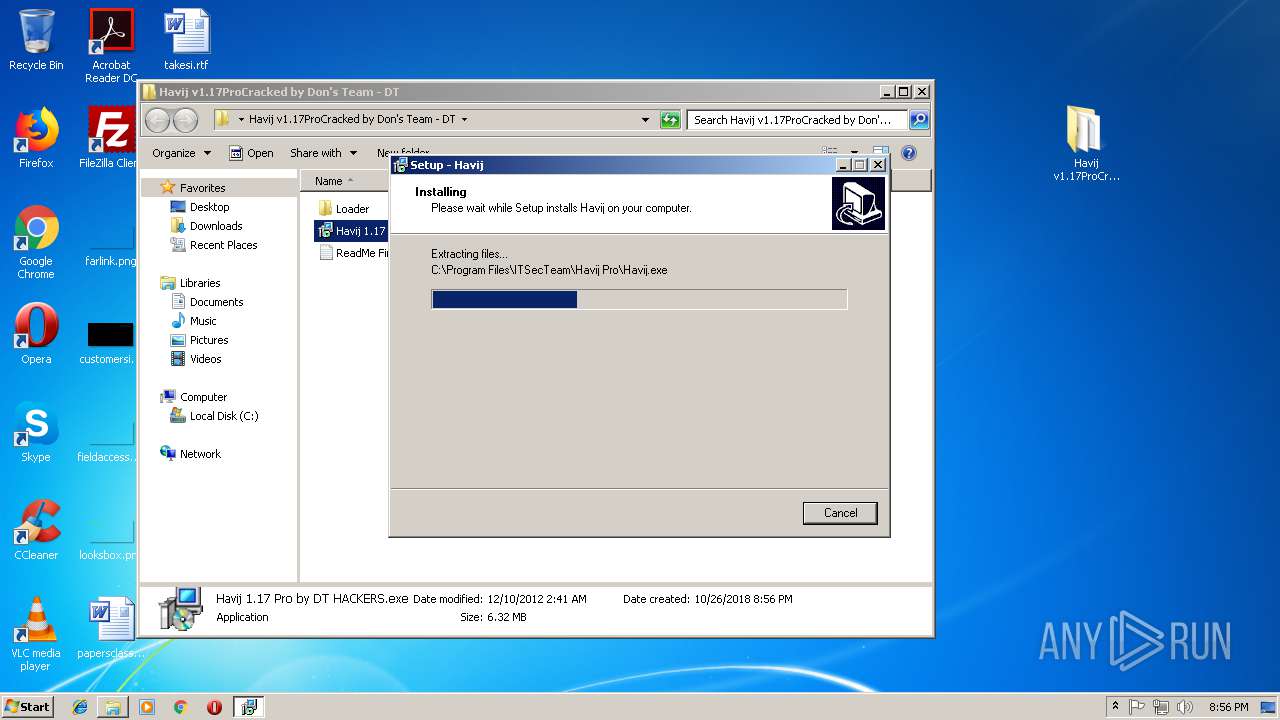
Task: Launch VLC media player shortcut
Action: 36,634
